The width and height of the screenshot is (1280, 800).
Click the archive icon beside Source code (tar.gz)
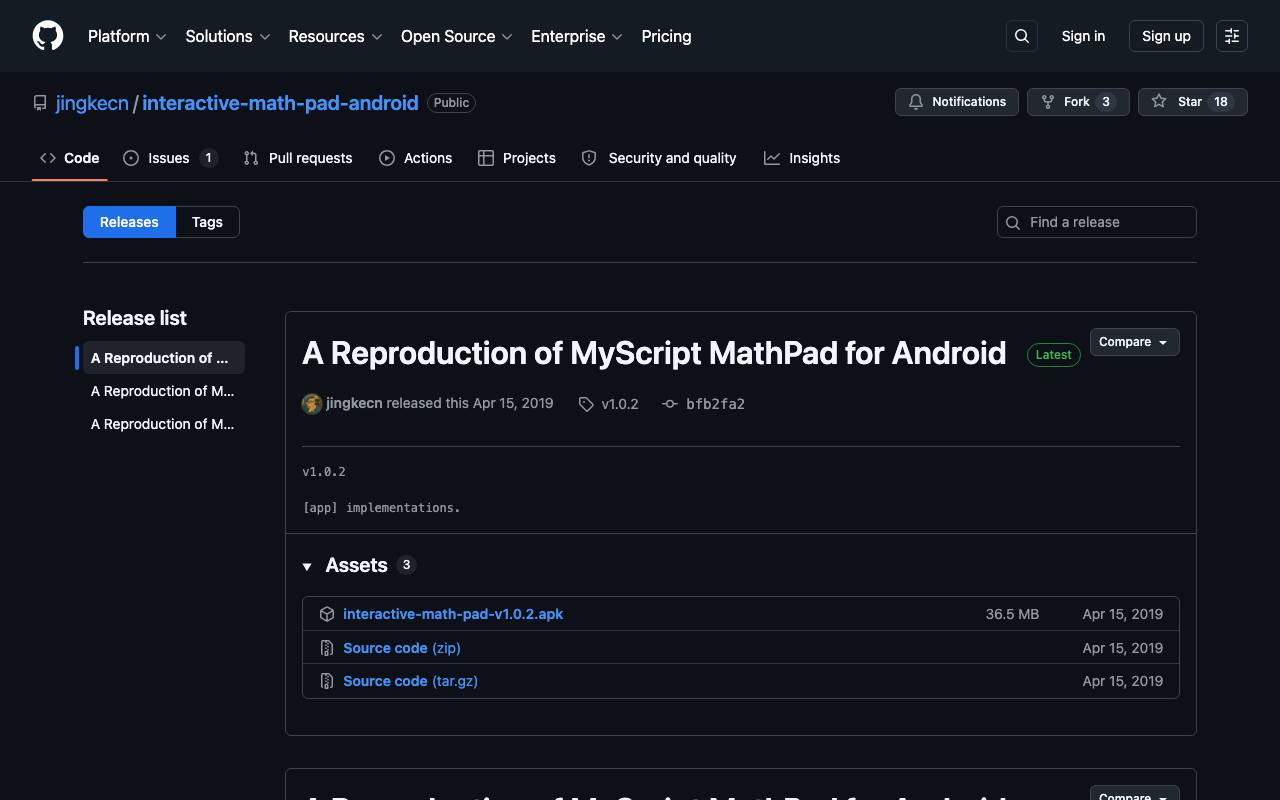(327, 681)
